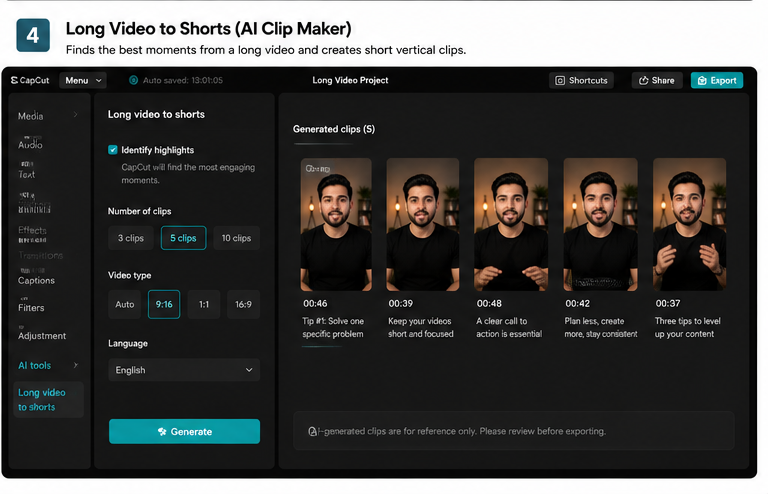Click the 00:46 duration label

point(315,303)
